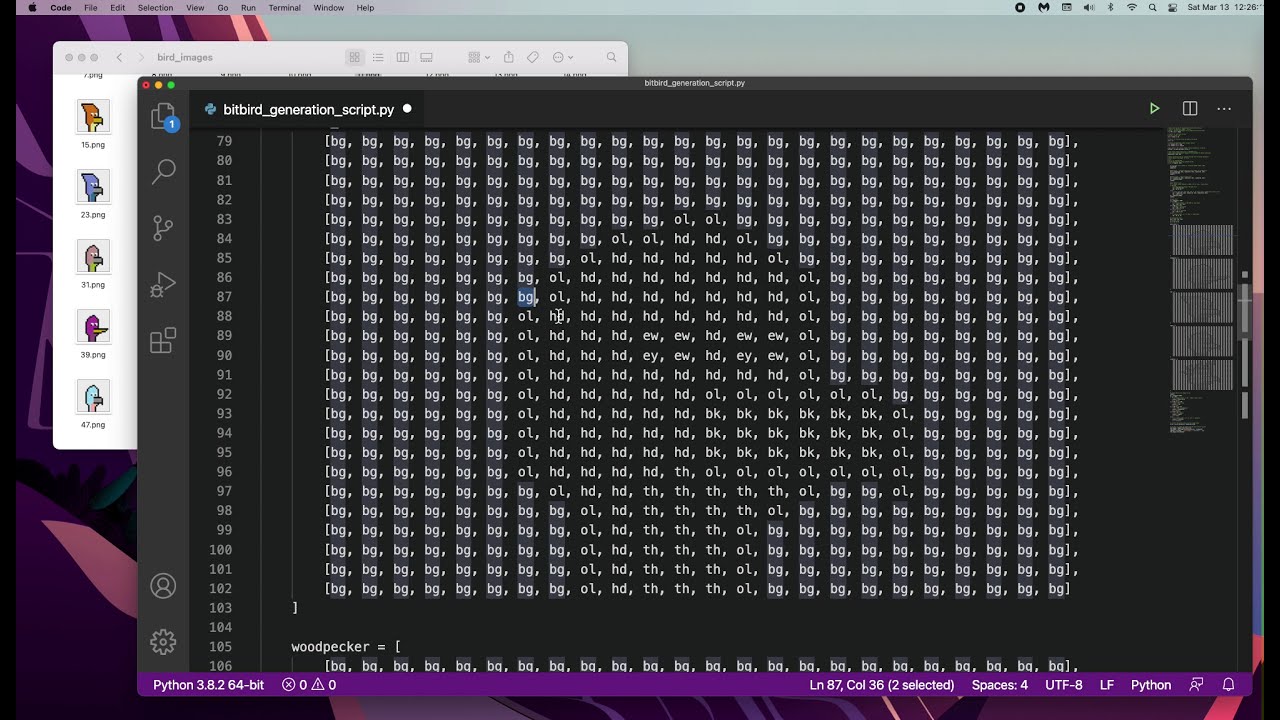The image size is (1280, 720).
Task: Open the Terminal menu
Action: (284, 7)
